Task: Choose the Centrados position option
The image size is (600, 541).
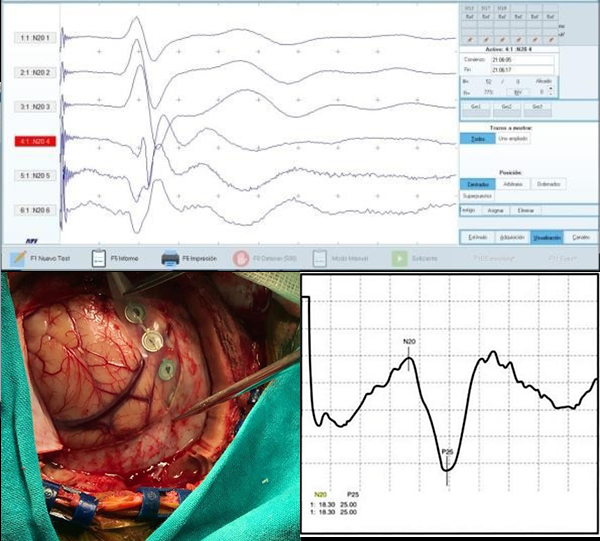Action: coord(478,184)
